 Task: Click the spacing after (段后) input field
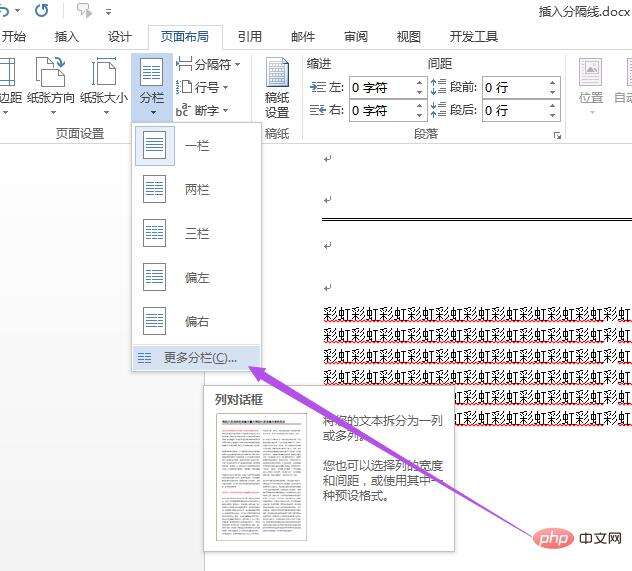point(509,110)
